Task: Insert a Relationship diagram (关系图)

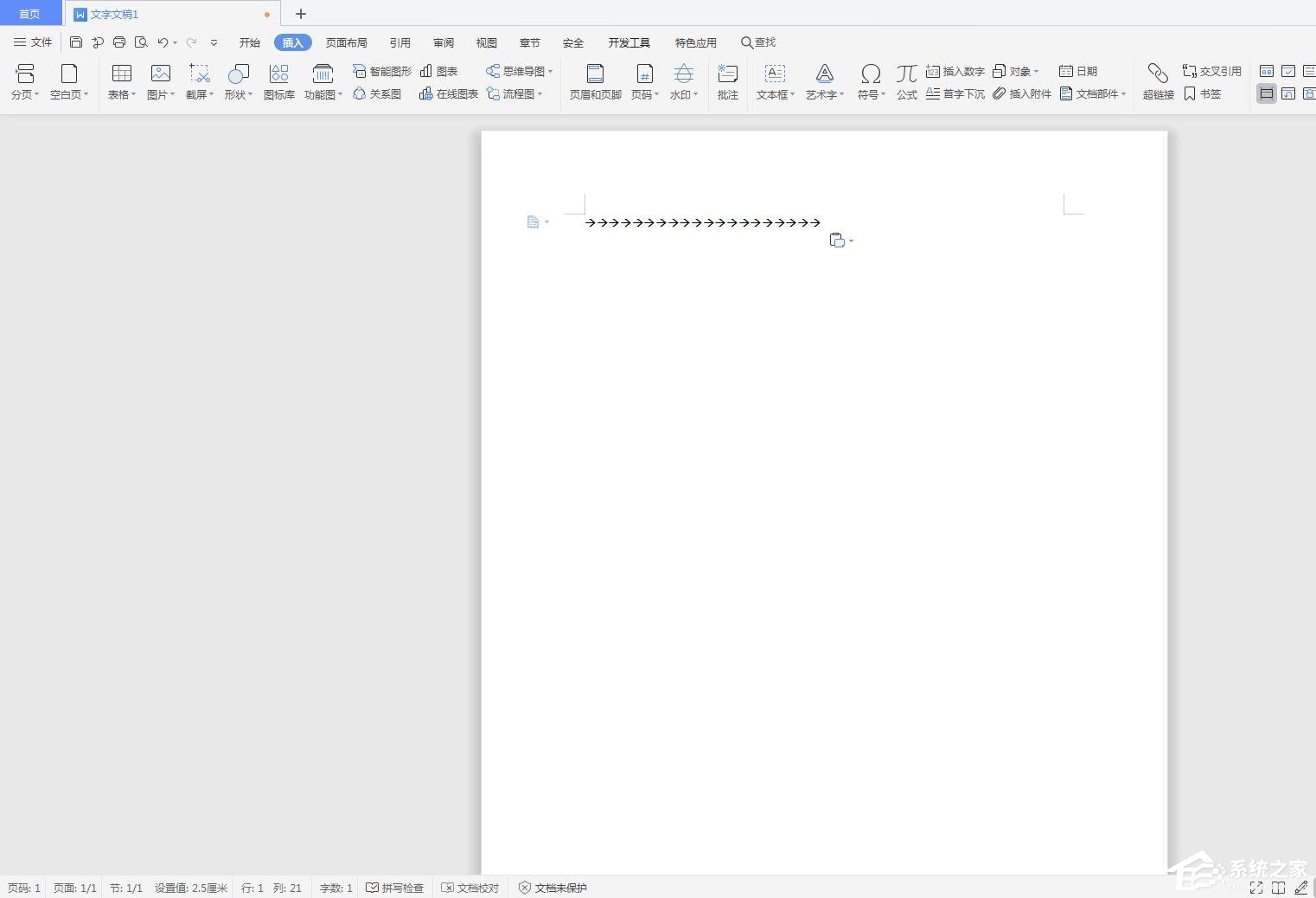Action: click(x=377, y=93)
